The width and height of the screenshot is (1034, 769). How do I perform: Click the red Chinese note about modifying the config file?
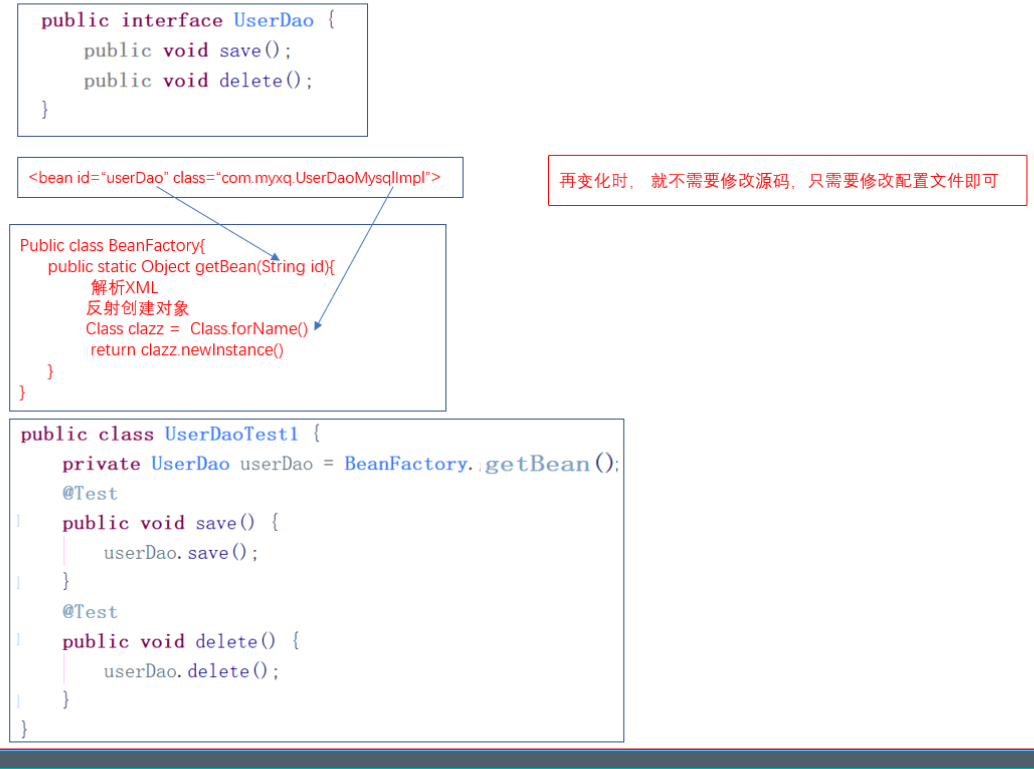click(779, 181)
